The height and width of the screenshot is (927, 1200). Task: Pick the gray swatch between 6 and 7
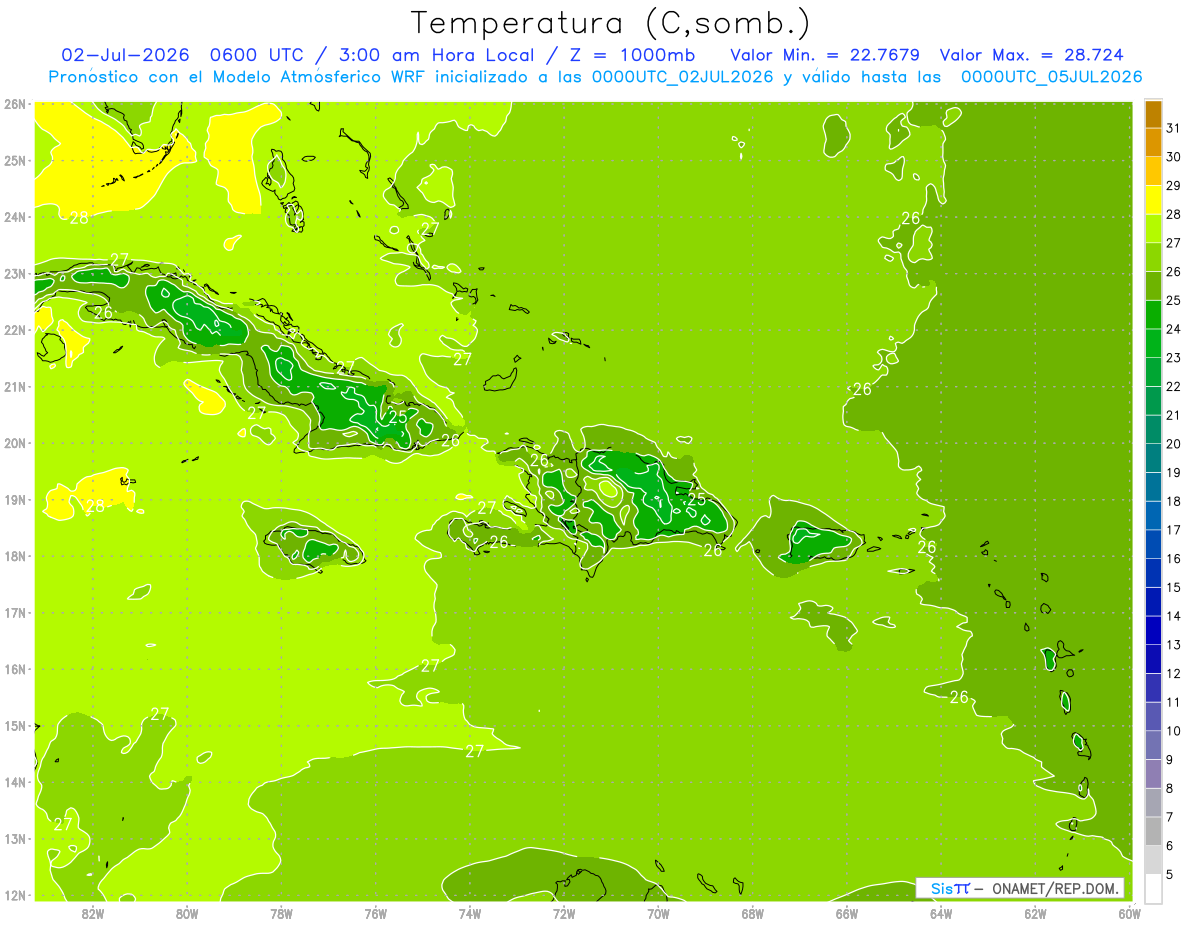1153,831
